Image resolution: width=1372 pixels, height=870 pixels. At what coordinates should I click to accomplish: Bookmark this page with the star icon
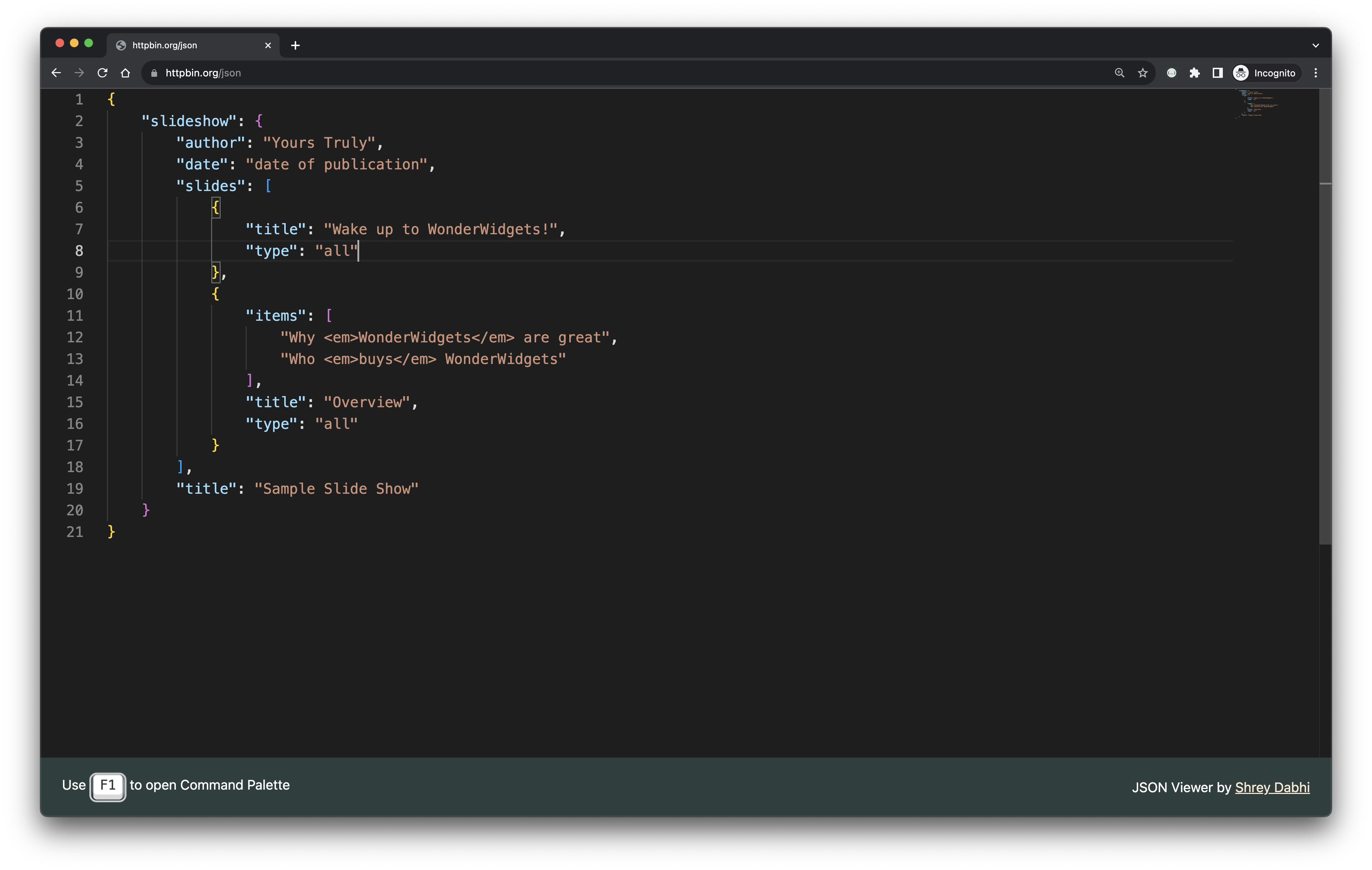pyautogui.click(x=1142, y=73)
